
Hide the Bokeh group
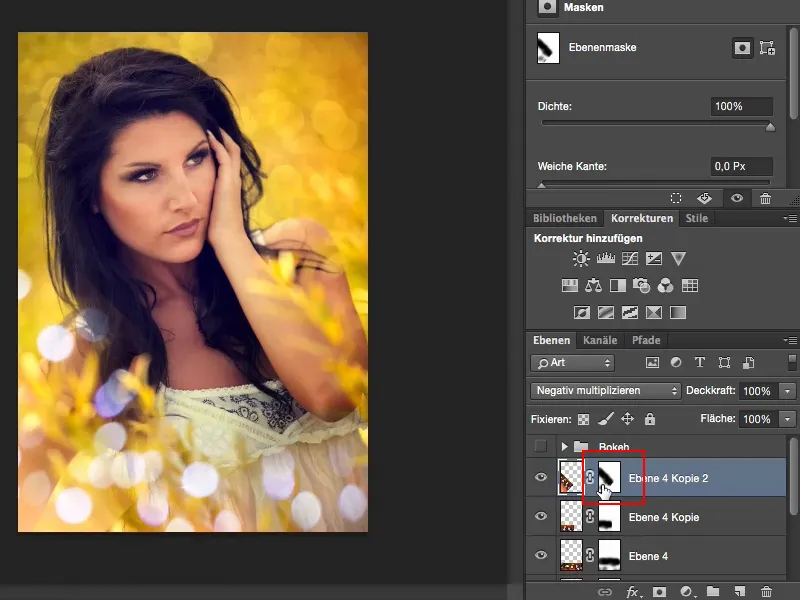pyautogui.click(x=541, y=447)
